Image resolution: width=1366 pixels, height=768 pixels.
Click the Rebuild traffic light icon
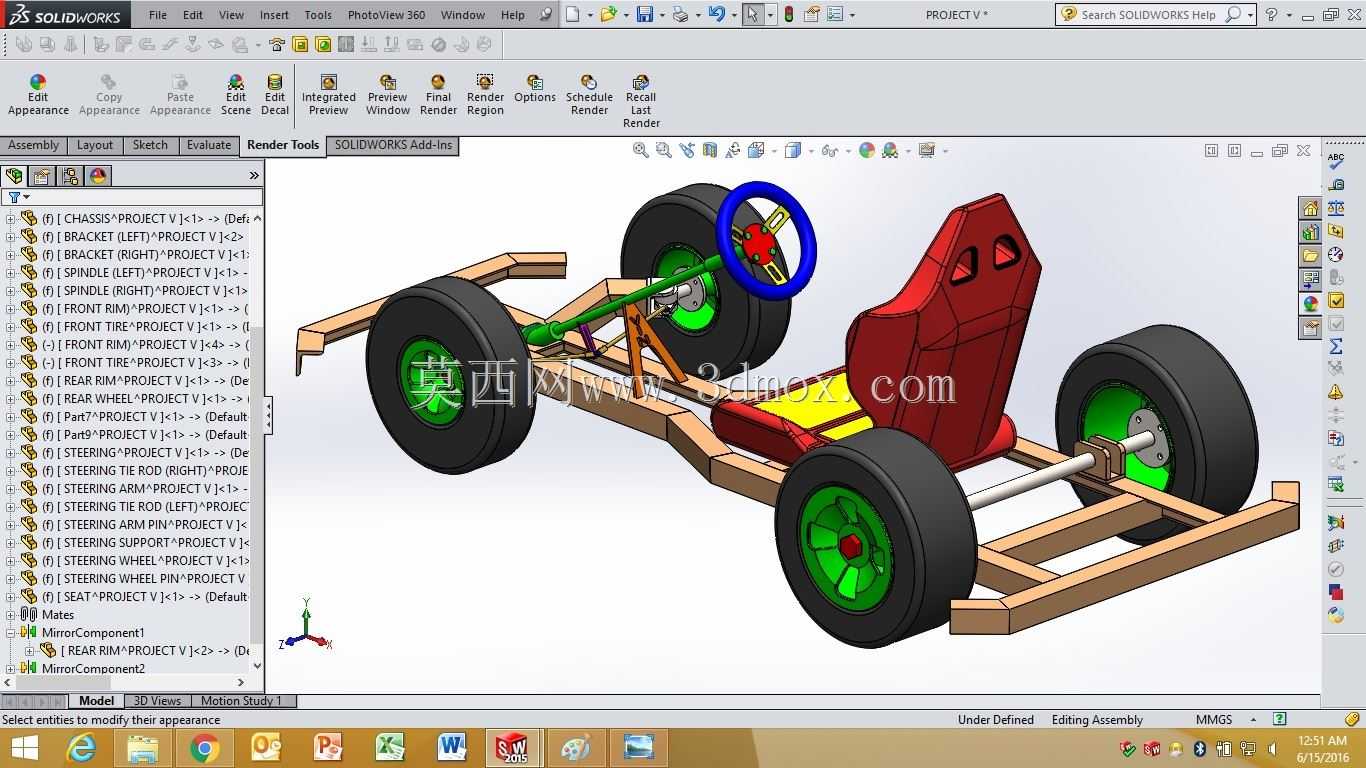click(789, 14)
